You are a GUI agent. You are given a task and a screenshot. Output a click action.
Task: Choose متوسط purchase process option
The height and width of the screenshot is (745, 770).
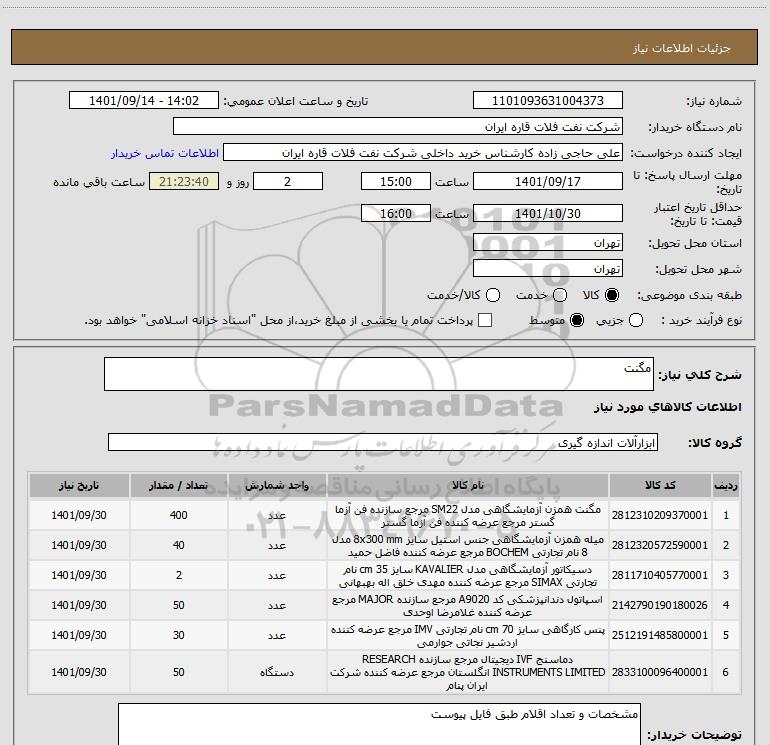577,320
